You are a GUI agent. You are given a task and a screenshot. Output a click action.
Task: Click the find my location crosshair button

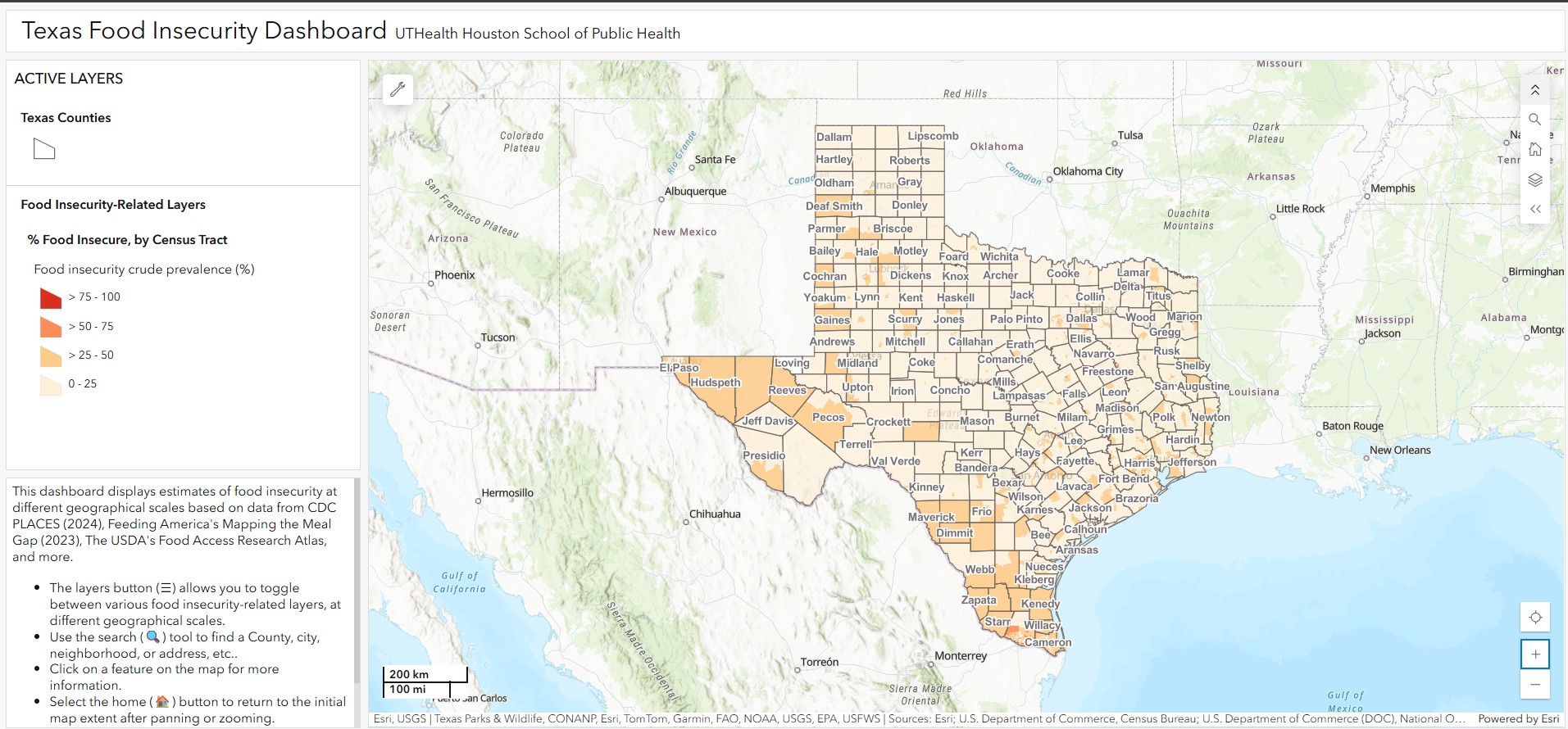[x=1534, y=617]
